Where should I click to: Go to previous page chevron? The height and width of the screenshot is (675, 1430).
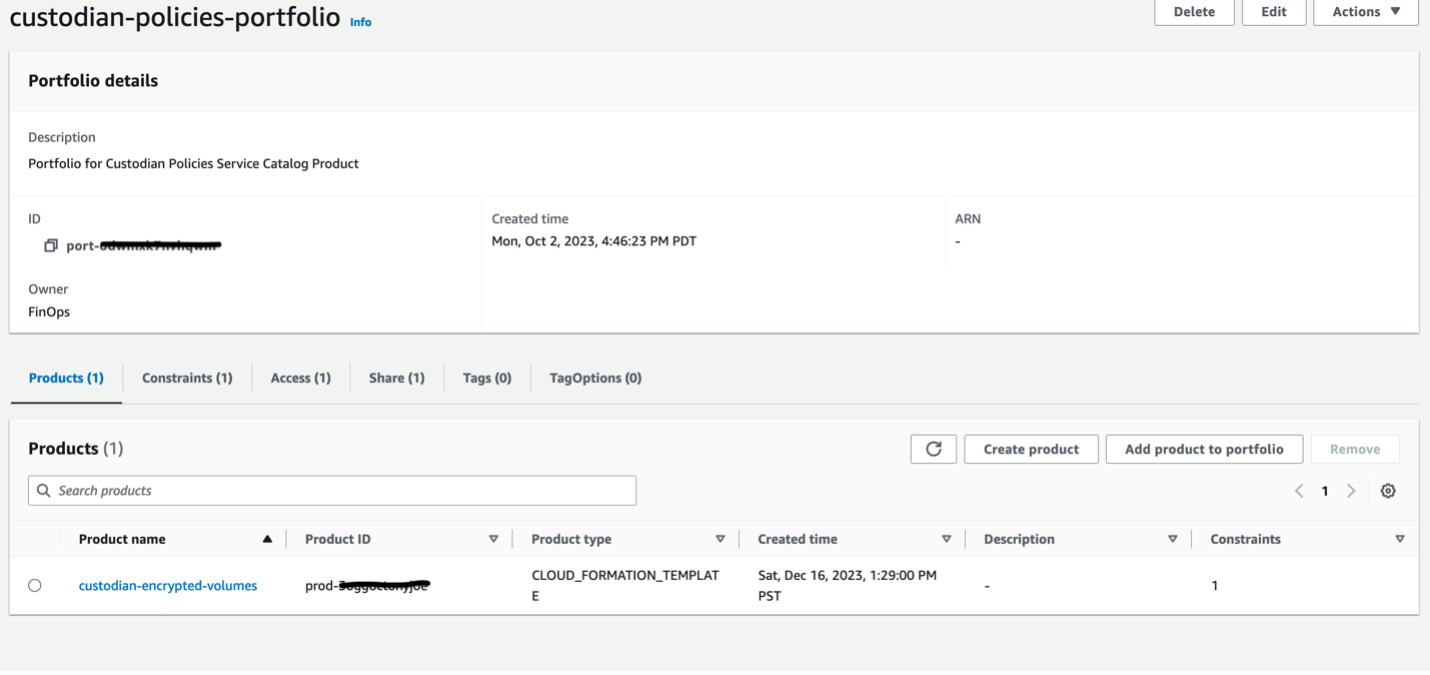coord(1299,490)
